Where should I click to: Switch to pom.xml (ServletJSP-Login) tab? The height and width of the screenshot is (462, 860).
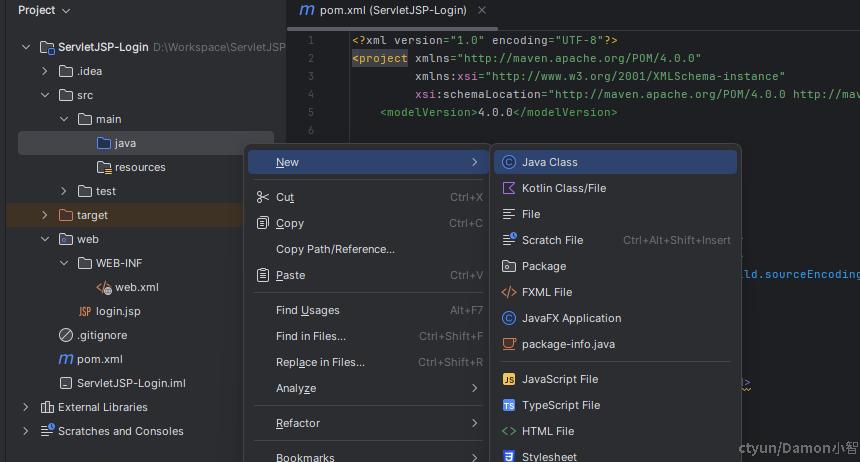pos(393,10)
